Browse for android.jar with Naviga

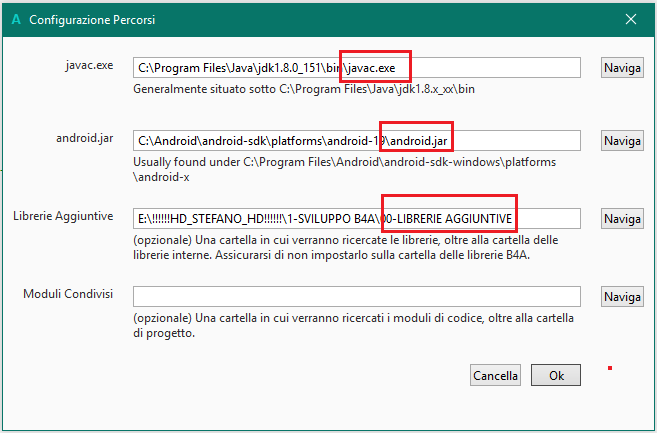coord(622,140)
